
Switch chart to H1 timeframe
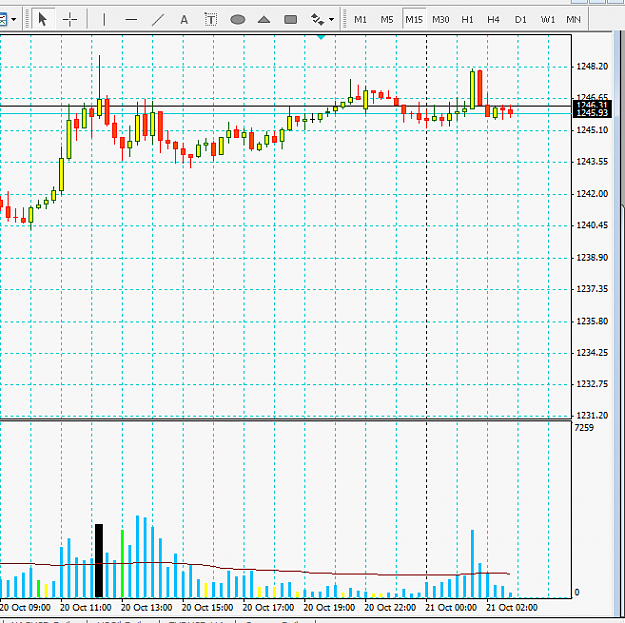point(467,20)
